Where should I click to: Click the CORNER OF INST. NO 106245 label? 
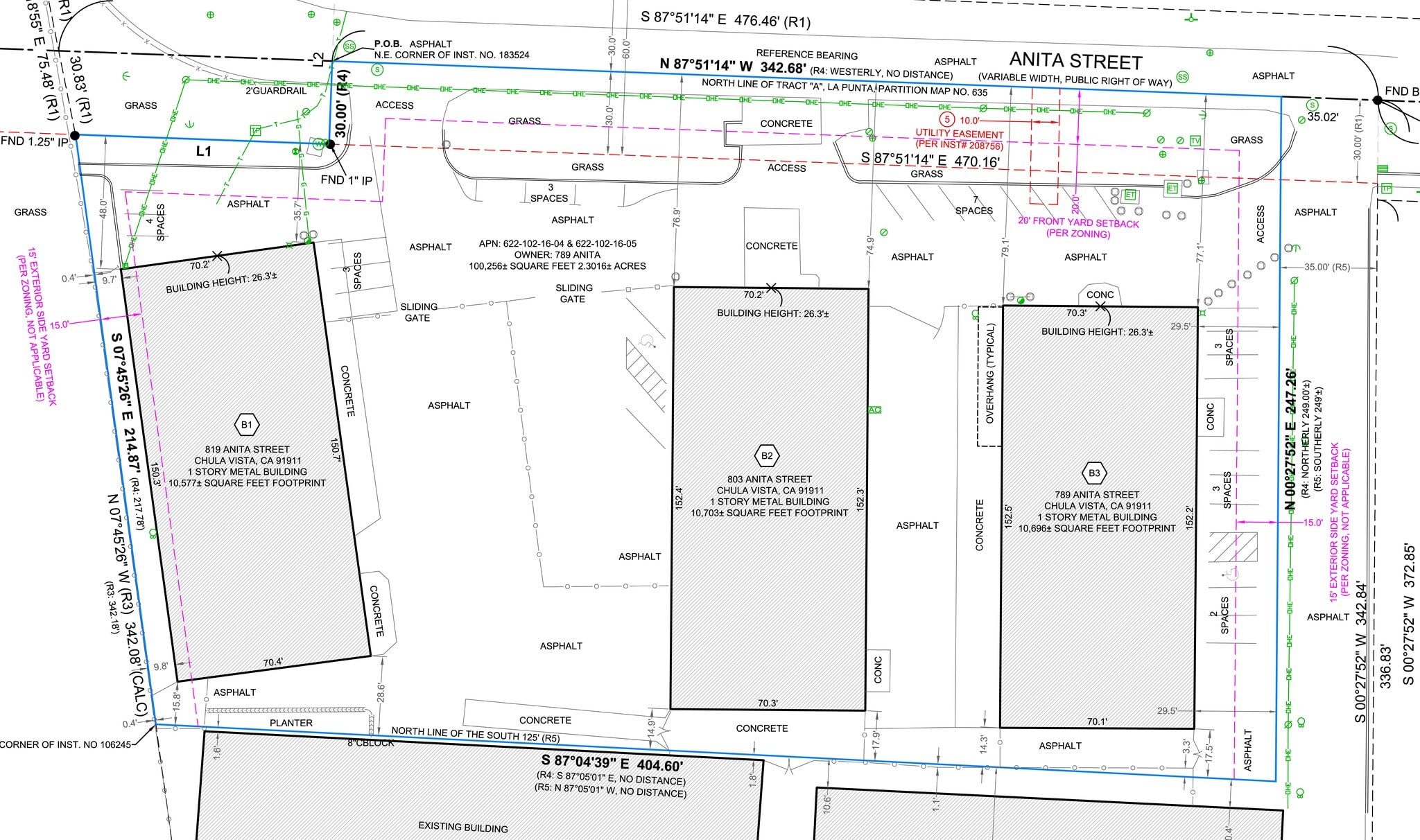tap(65, 745)
